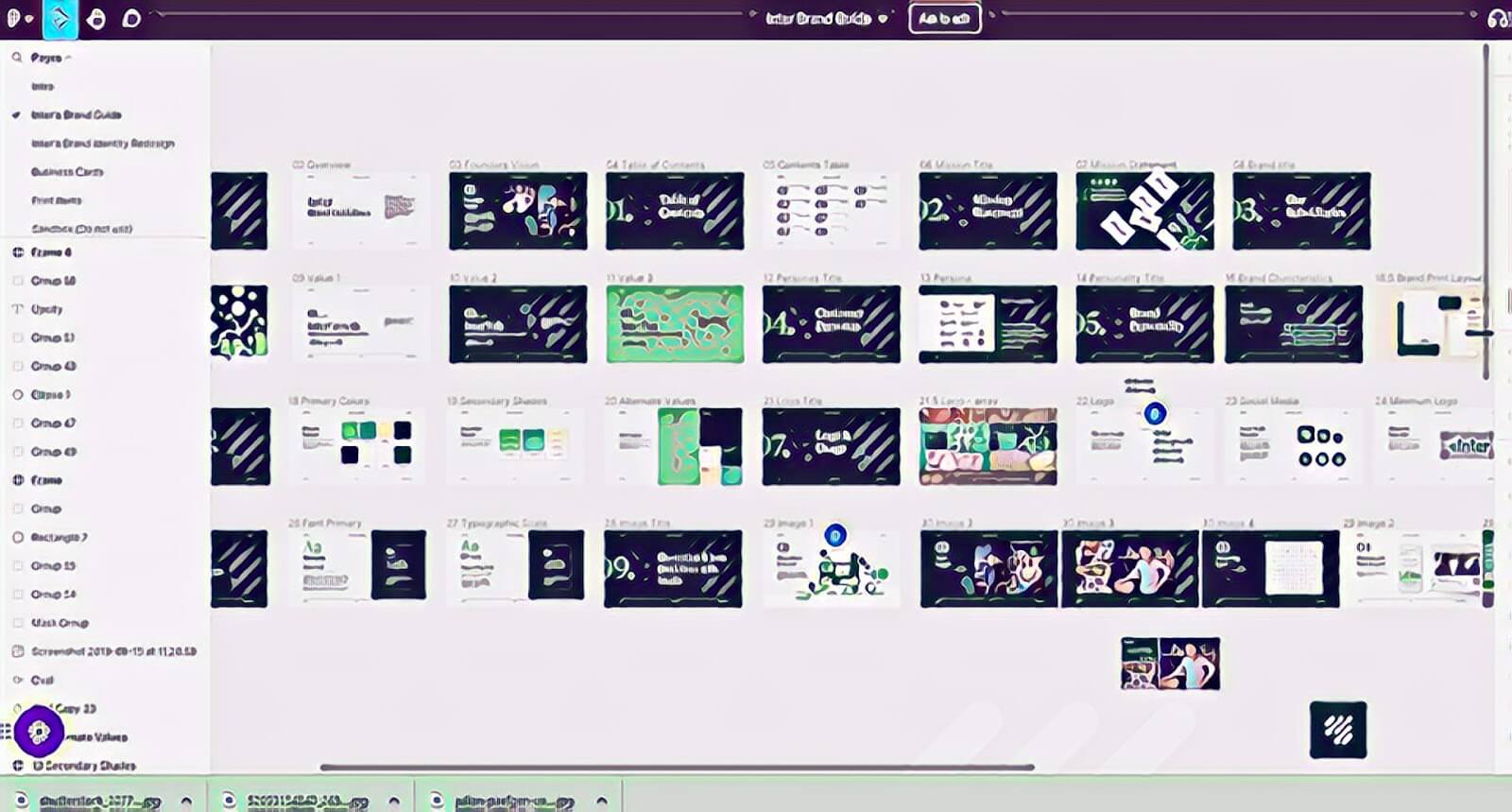
Task: Select the 13 Secondary Shades layer
Action: click(x=84, y=766)
